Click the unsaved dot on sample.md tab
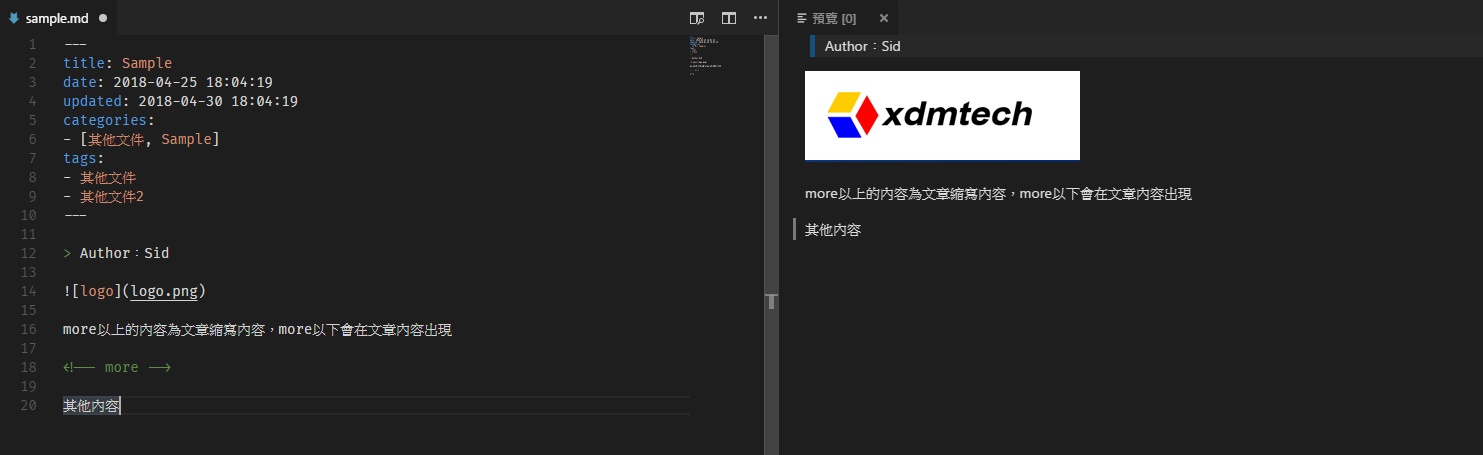Screen dimensions: 1483x455 pos(103,18)
